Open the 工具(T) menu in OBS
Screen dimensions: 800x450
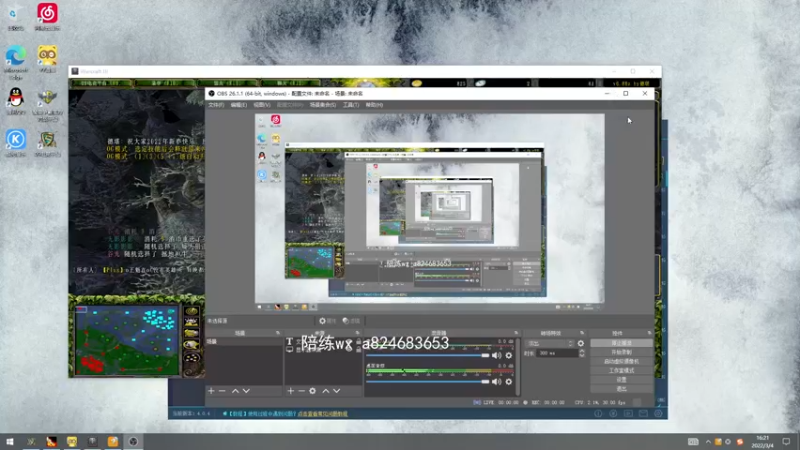[x=351, y=105]
